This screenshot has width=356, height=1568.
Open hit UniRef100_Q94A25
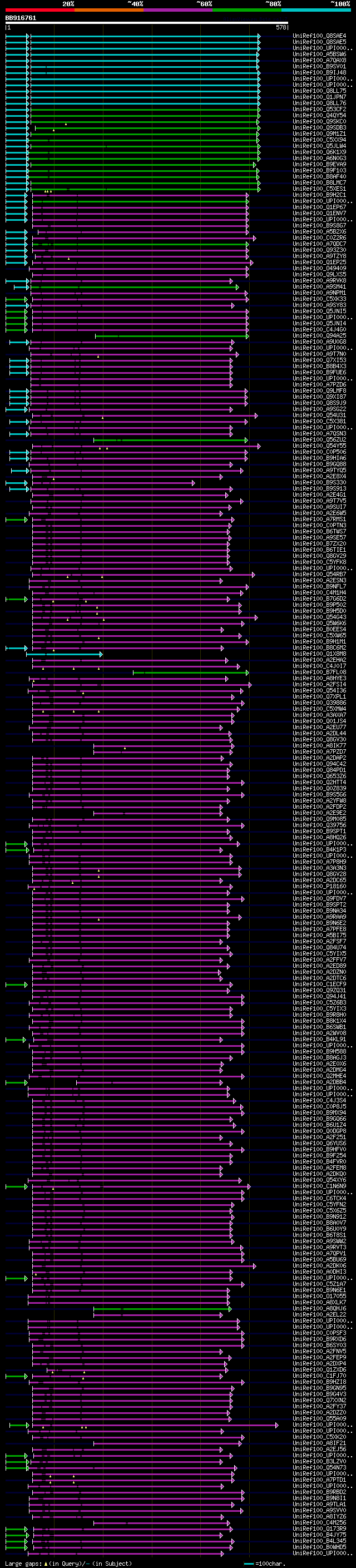pos(319,335)
